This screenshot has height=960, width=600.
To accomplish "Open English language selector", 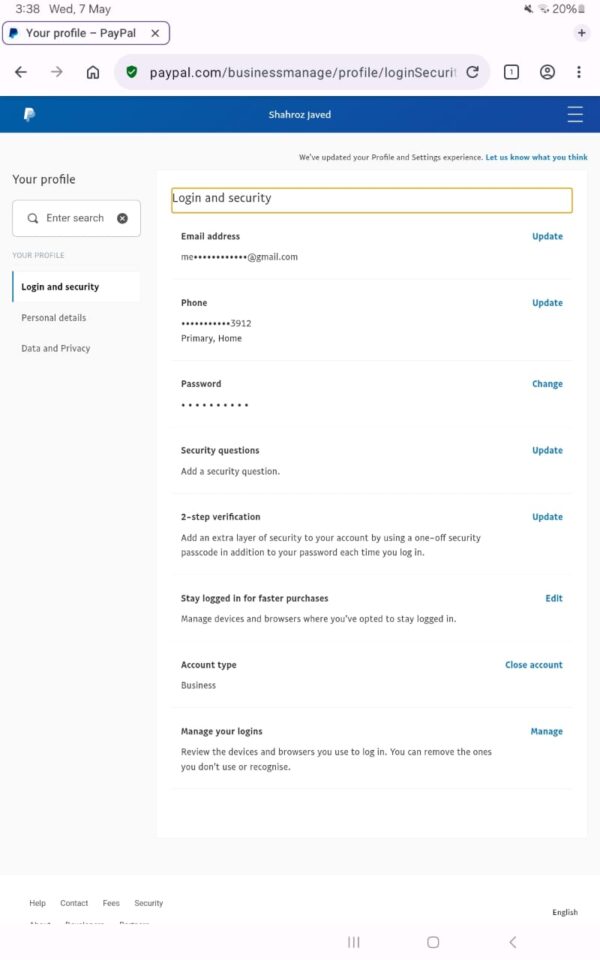I will pos(565,912).
